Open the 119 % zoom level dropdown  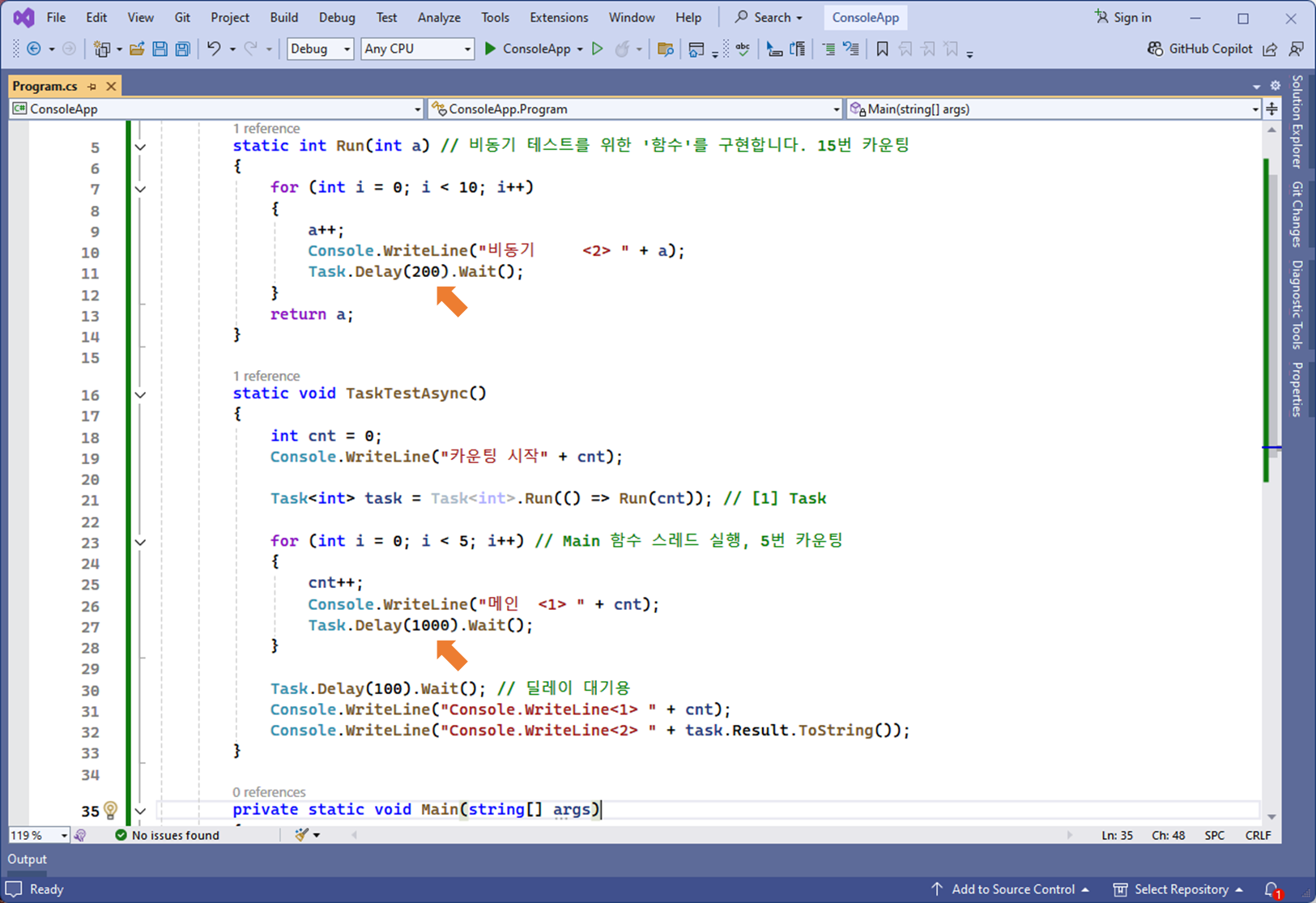[38, 835]
